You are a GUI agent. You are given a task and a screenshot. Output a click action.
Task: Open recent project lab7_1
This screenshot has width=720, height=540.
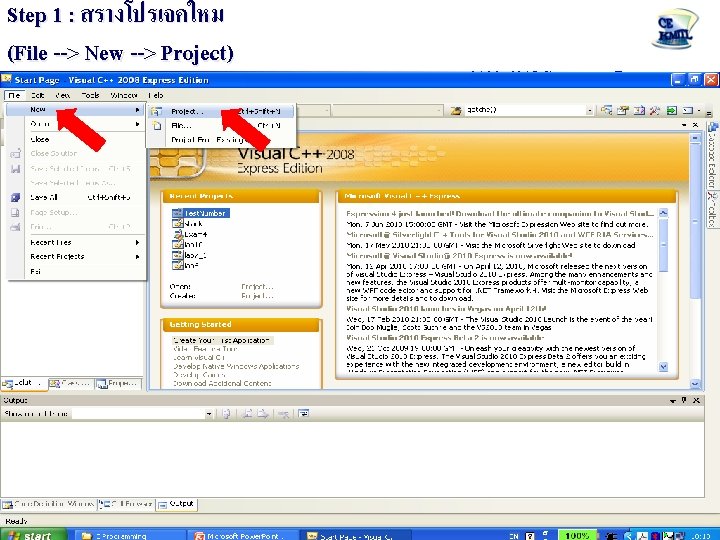(x=195, y=255)
